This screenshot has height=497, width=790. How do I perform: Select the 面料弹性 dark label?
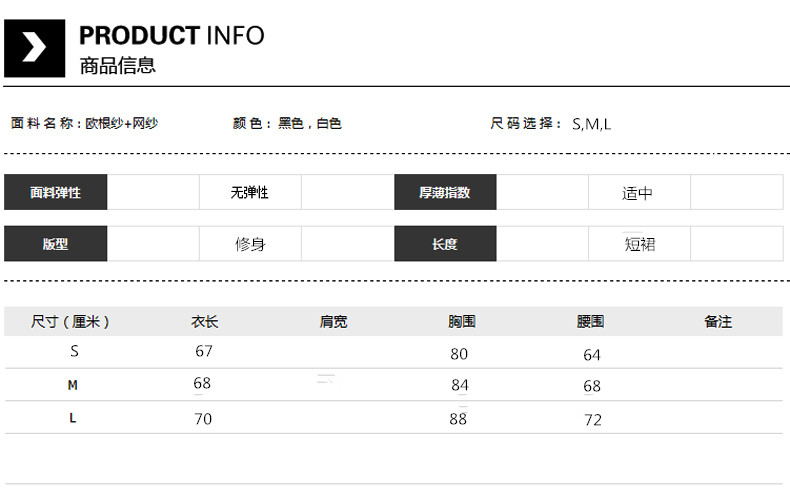55,192
